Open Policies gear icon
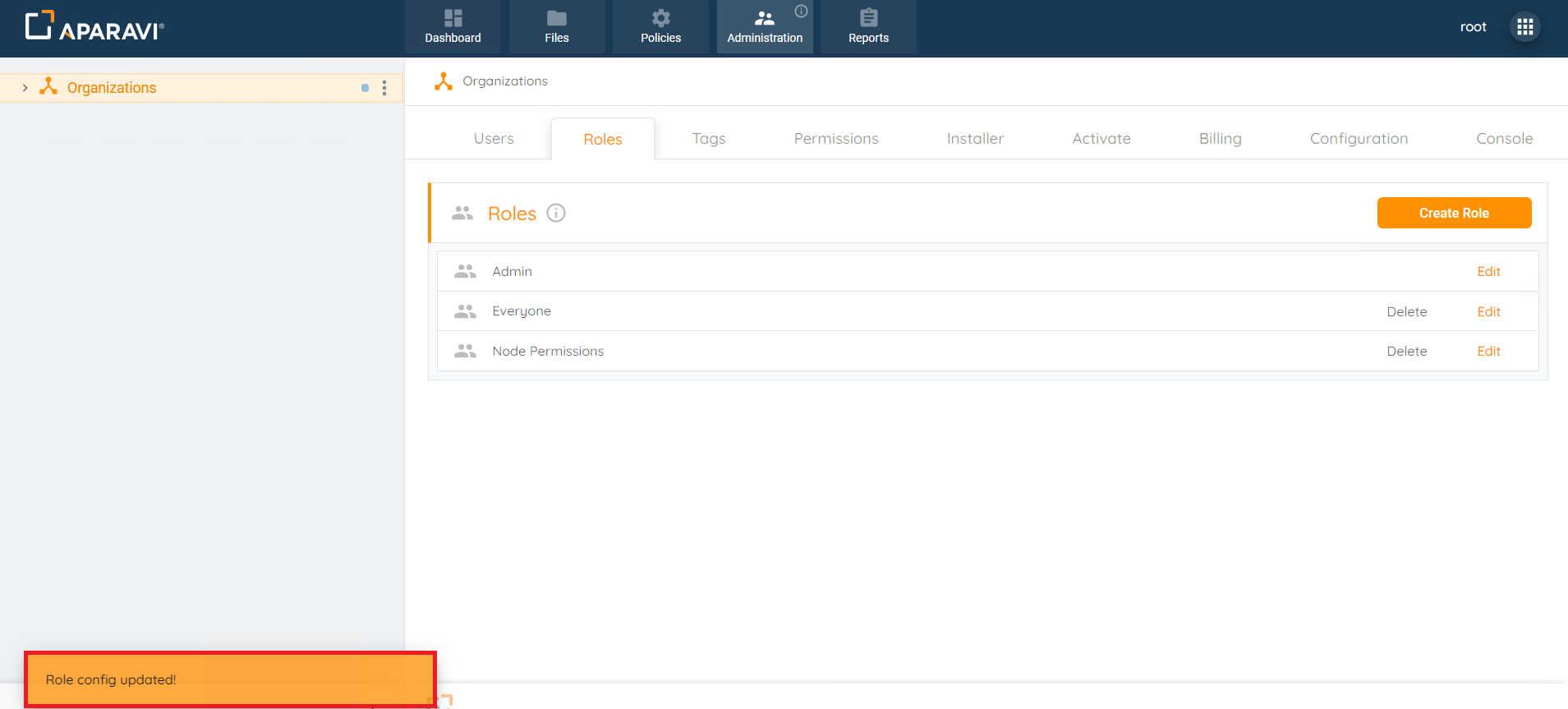Viewport: 1568px width, 709px height. (x=660, y=18)
